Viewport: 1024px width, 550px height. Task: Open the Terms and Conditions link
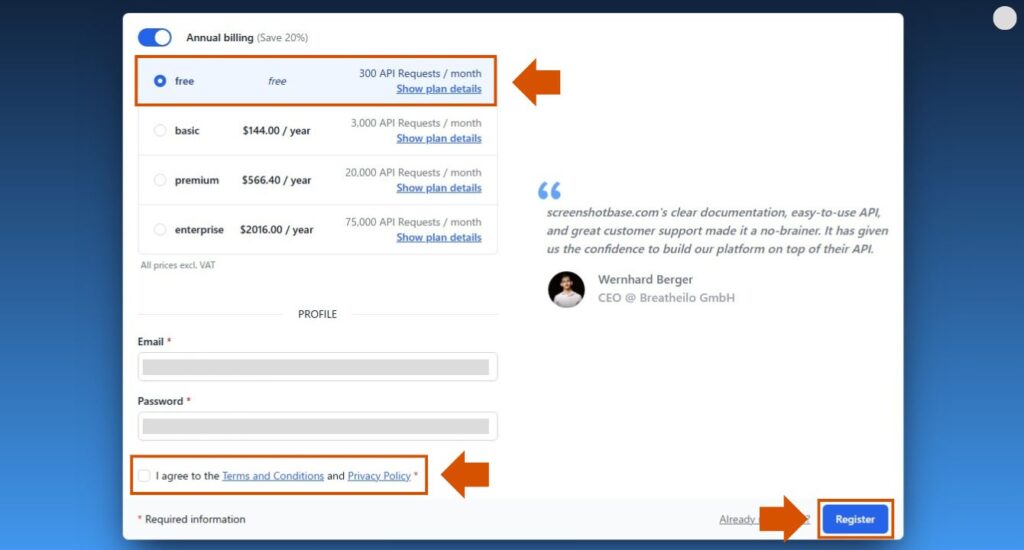[273, 476]
